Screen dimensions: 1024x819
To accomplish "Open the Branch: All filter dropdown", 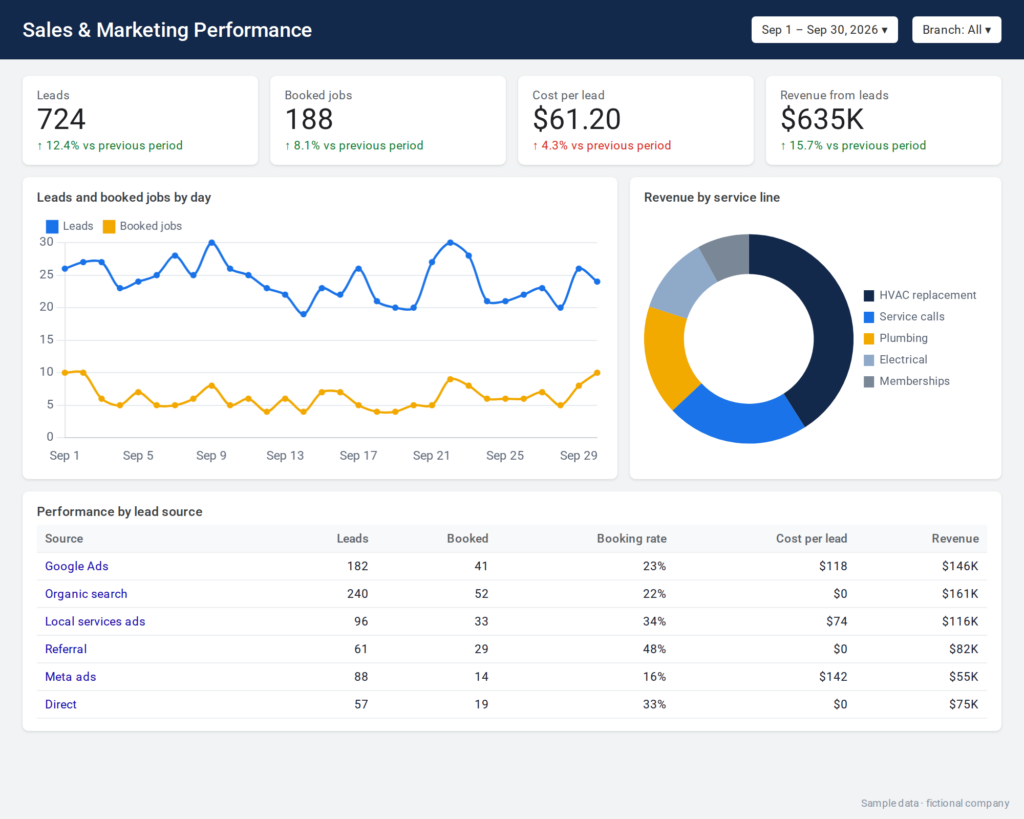I will tap(956, 30).
